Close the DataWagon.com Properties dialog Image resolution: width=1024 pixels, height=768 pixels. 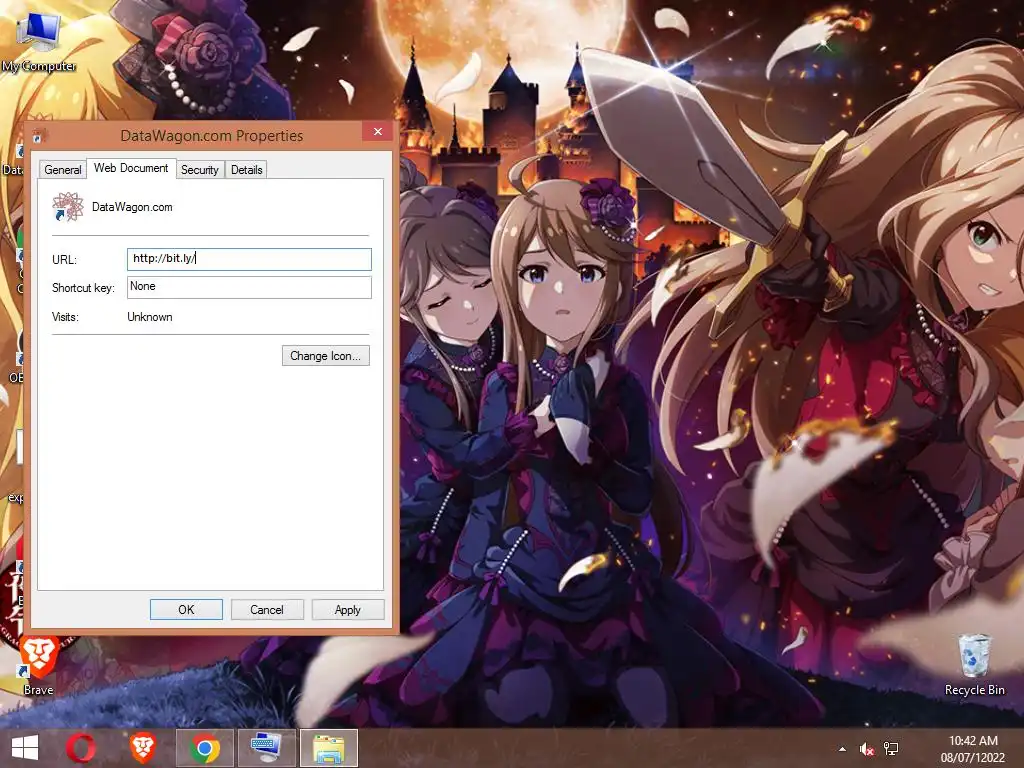pos(377,131)
